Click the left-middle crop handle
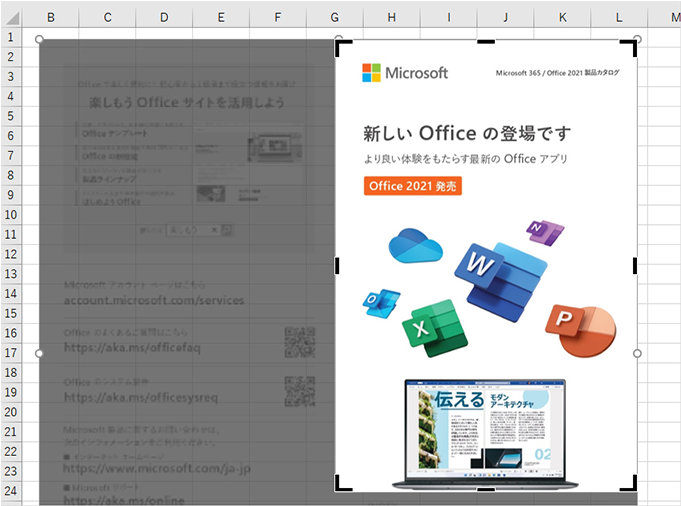The height and width of the screenshot is (506, 681). pos(337,266)
